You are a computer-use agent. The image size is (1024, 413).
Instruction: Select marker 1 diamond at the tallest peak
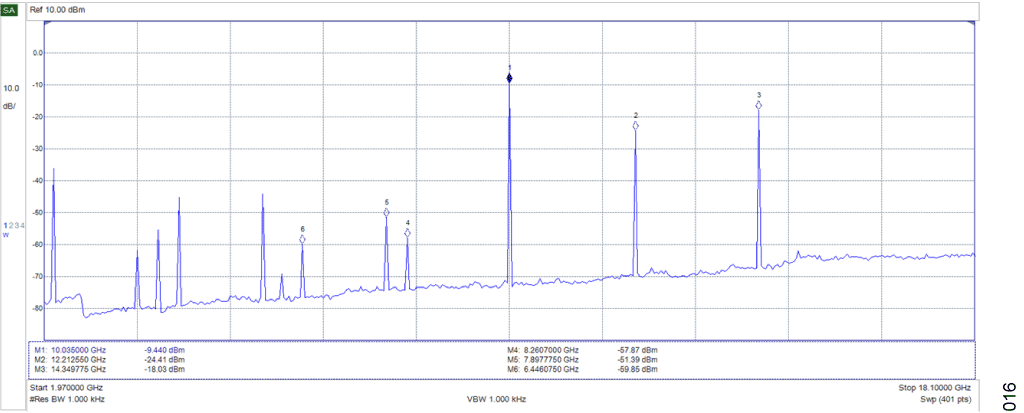(x=509, y=77)
